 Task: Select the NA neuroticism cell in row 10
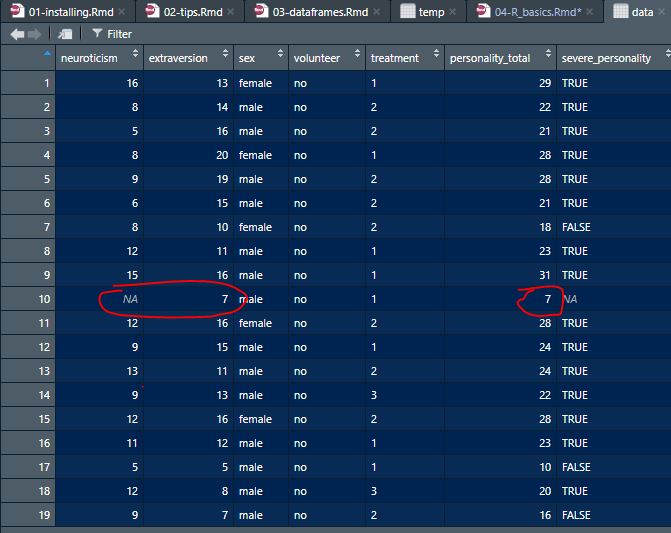pos(99,299)
